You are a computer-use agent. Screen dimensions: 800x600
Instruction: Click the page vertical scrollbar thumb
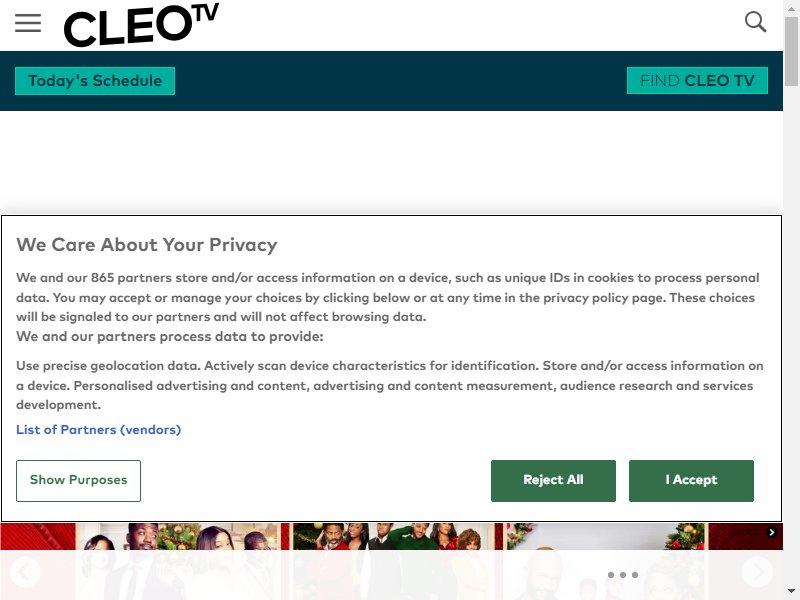pyautogui.click(x=791, y=51)
